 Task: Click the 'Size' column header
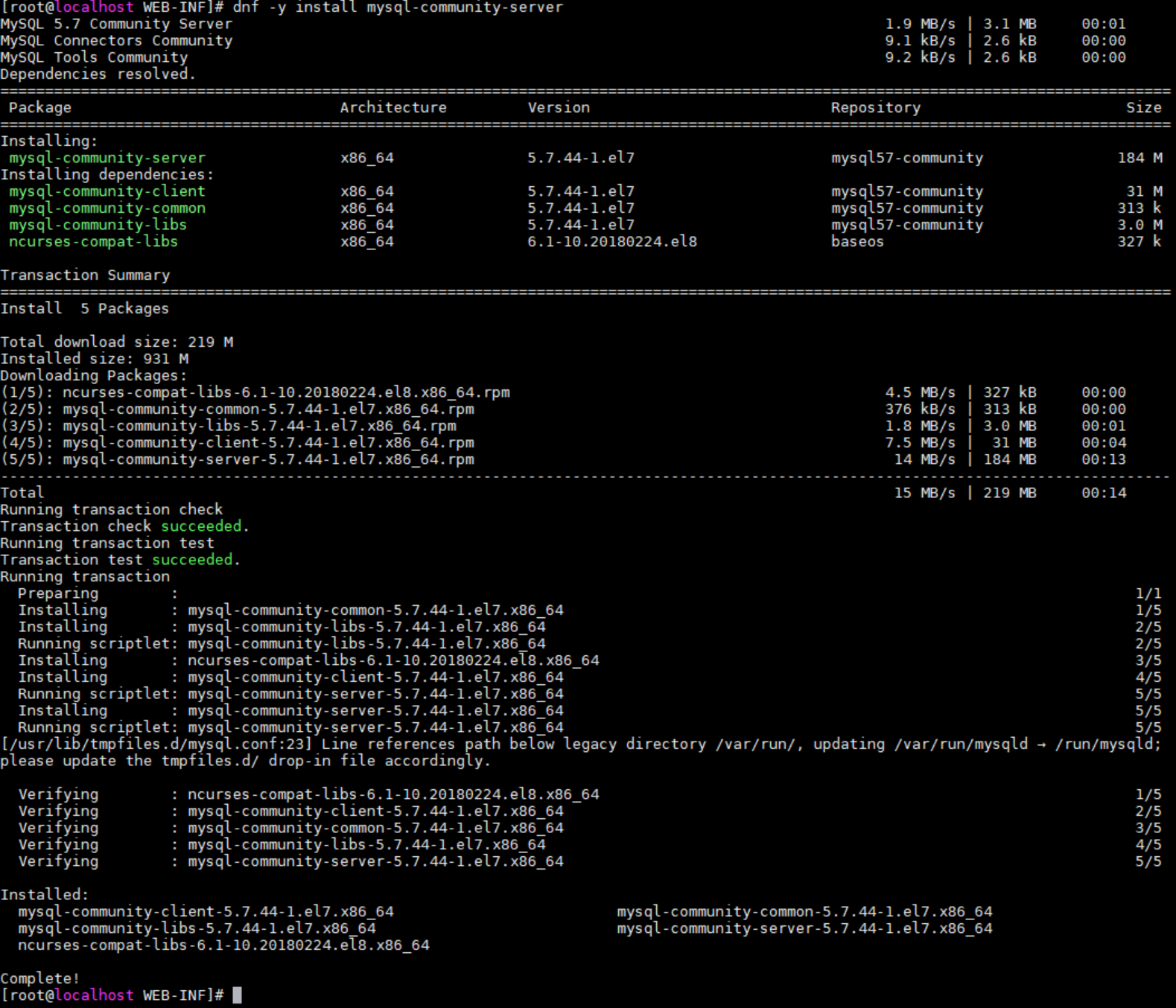(x=1144, y=108)
